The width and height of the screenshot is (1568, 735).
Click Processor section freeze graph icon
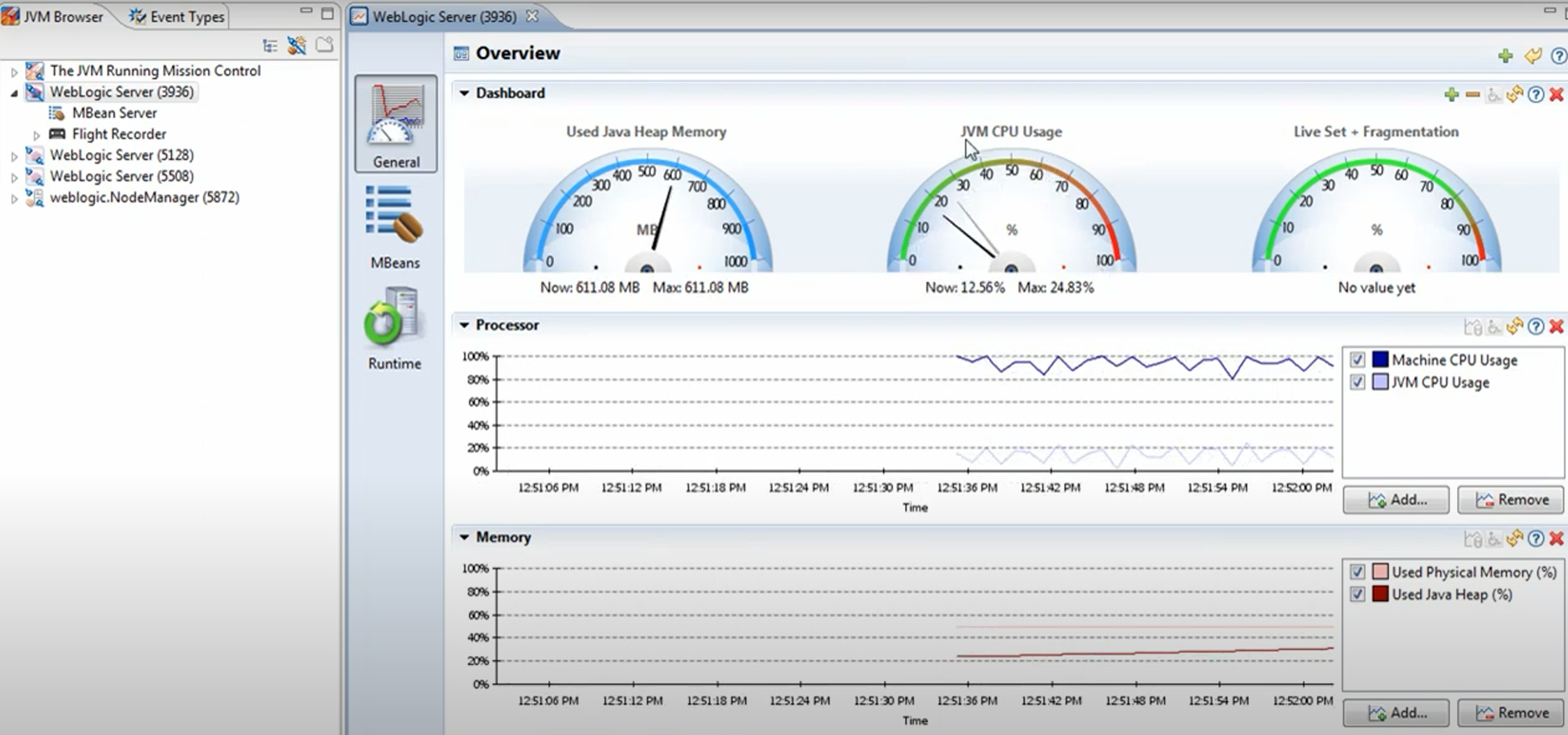[x=1472, y=327]
